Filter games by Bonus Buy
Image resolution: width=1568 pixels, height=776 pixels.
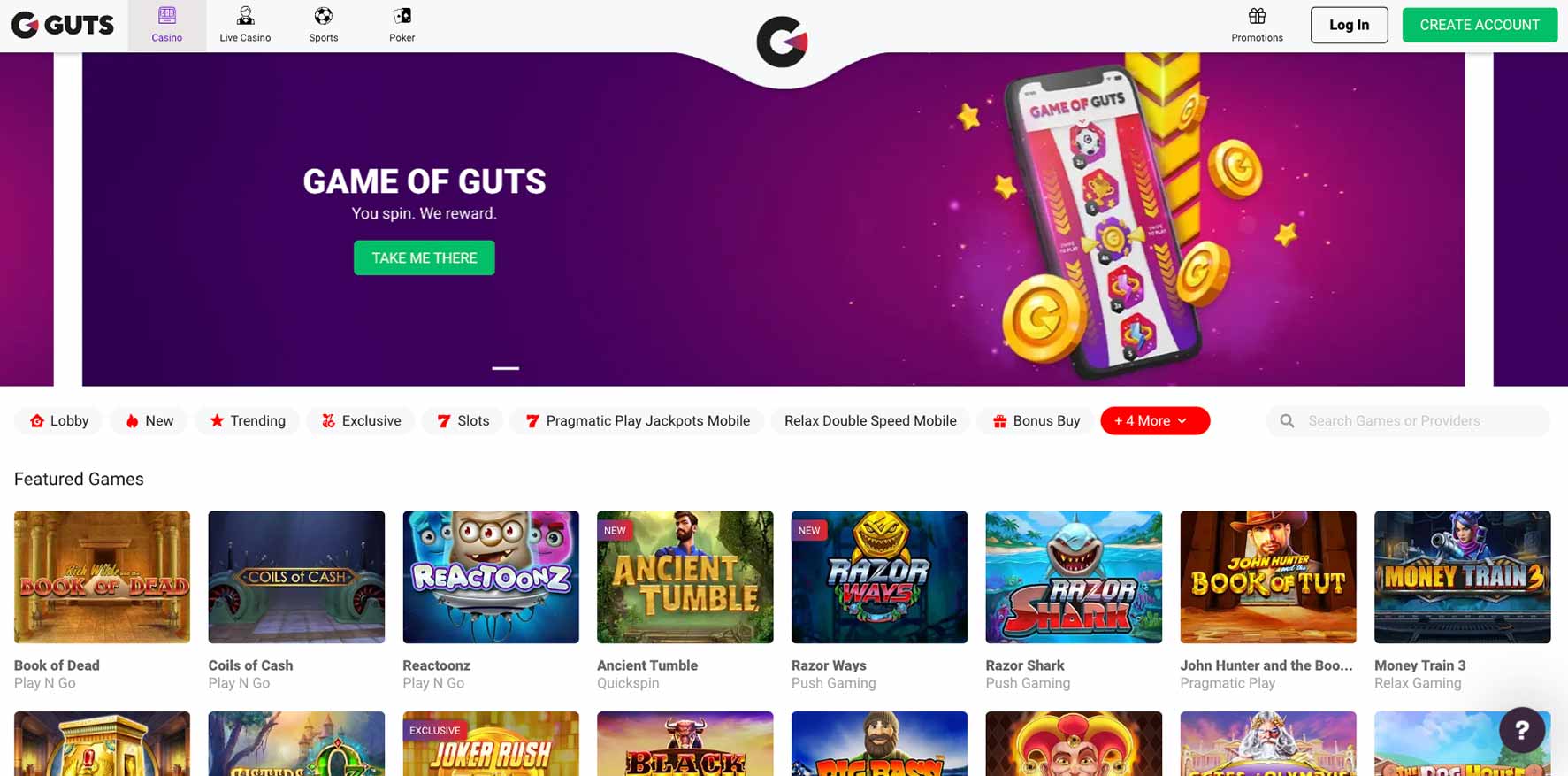coord(1036,421)
